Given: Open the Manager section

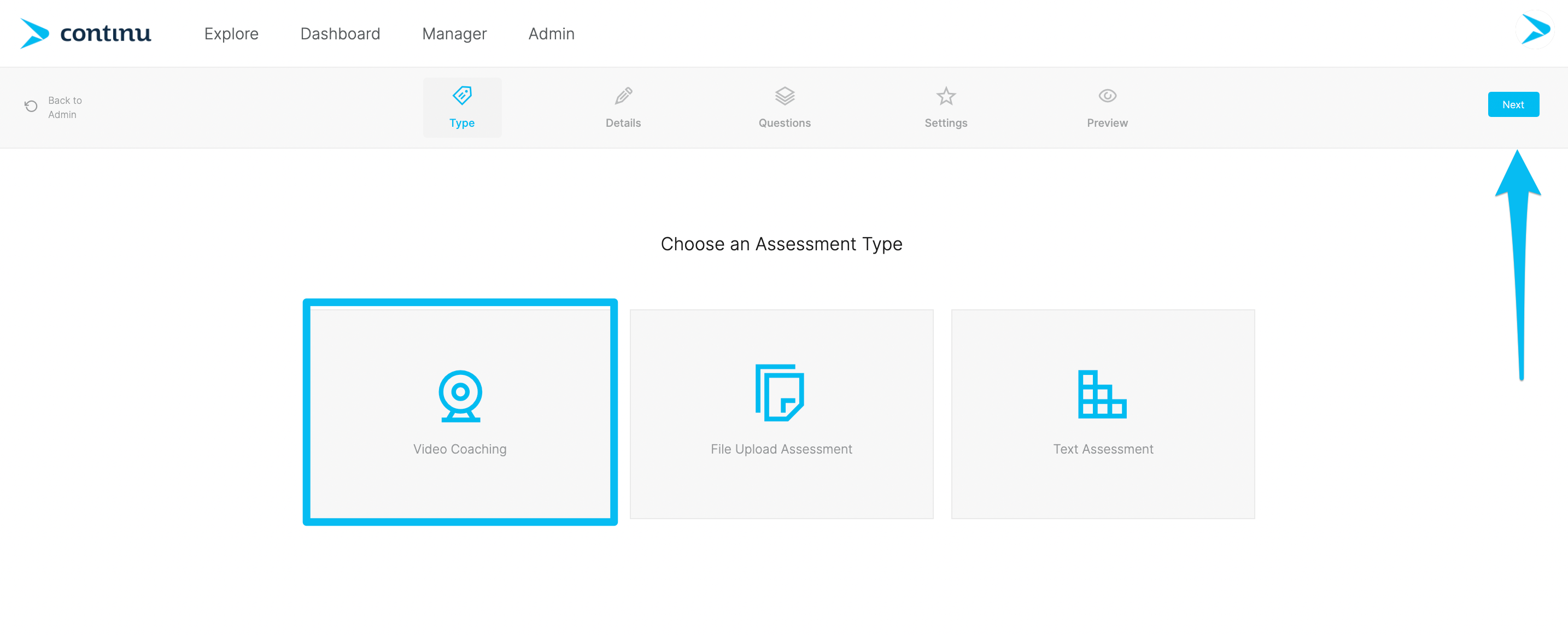Looking at the screenshot, I should click(454, 34).
